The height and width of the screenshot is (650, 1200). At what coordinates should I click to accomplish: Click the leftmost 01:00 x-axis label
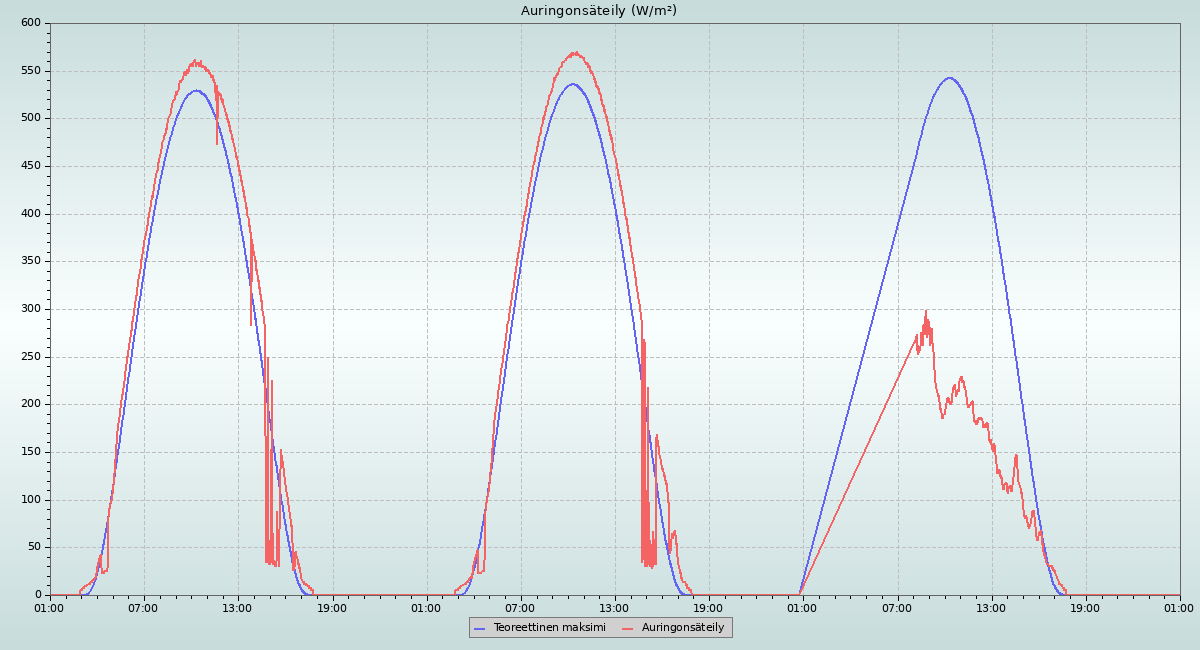[x=50, y=608]
